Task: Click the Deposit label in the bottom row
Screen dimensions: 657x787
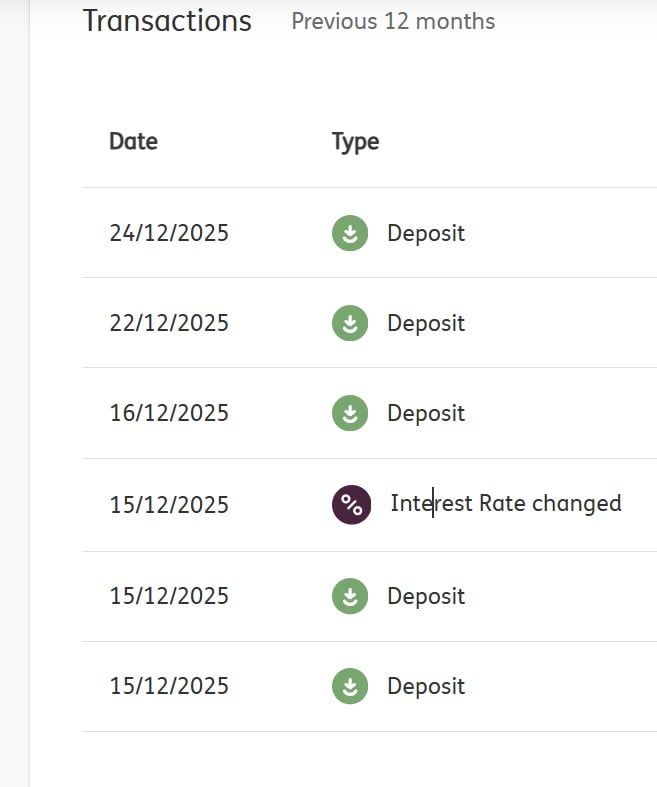Action: point(426,686)
